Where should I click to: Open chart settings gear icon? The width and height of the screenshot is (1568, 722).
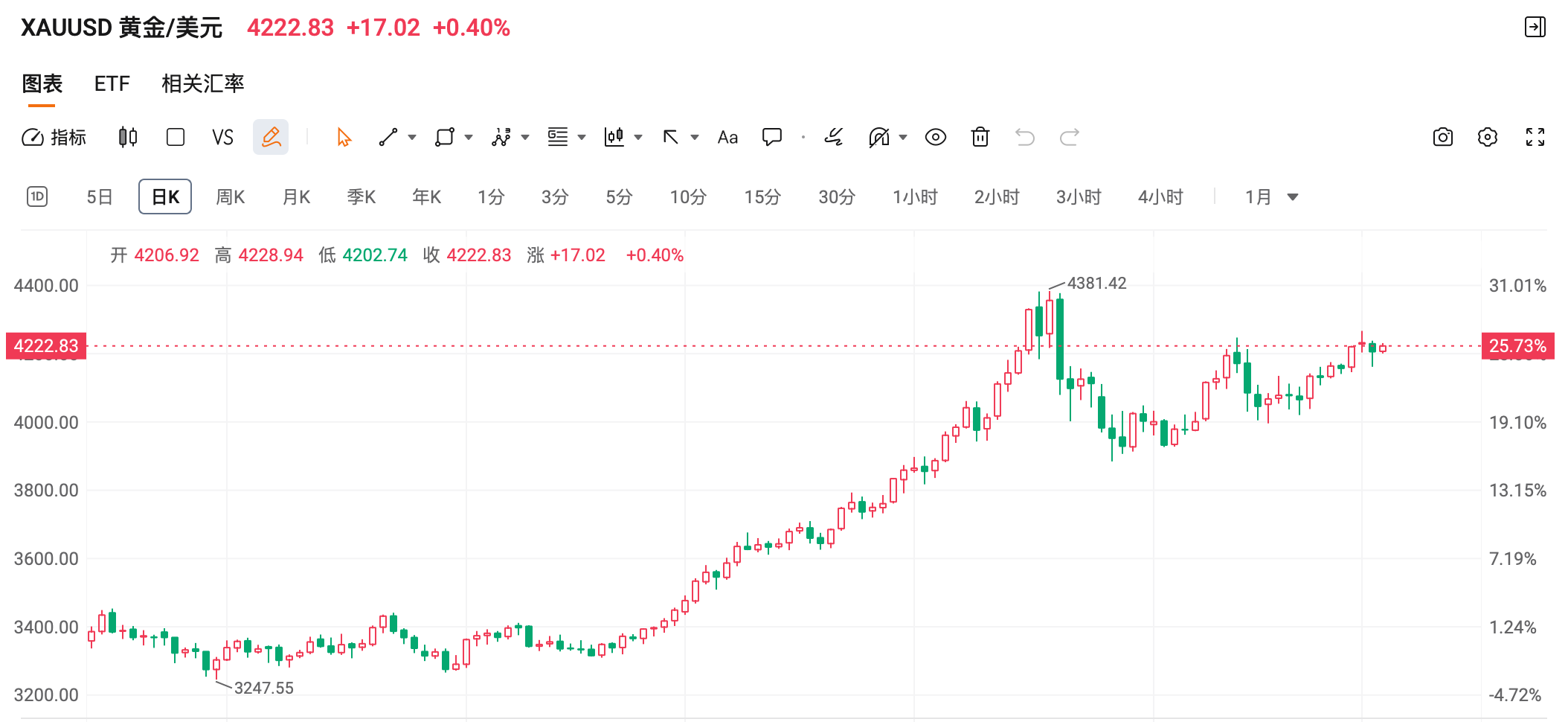coord(1487,137)
